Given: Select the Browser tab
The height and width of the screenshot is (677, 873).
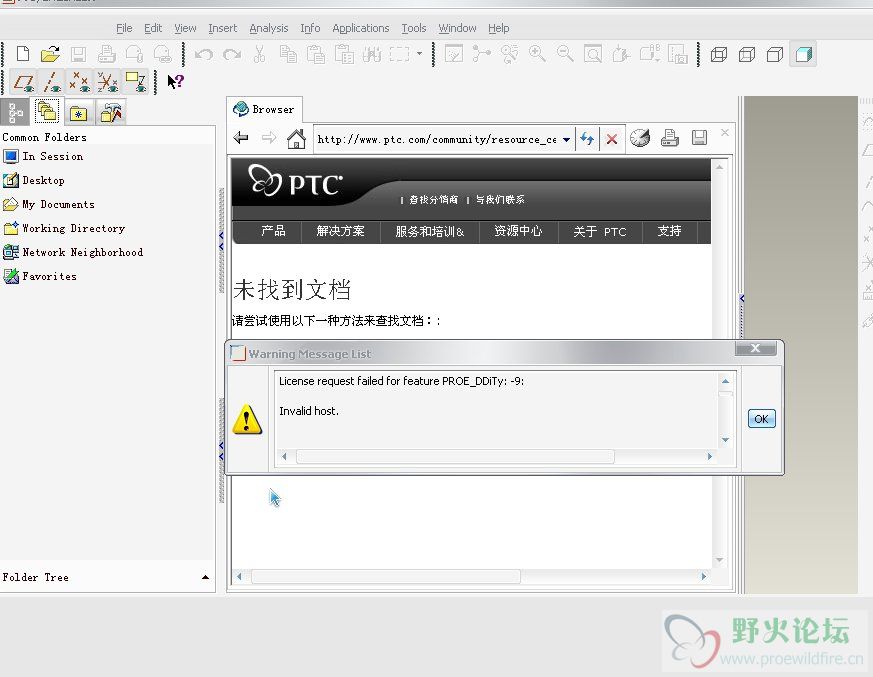Looking at the screenshot, I should click(x=264, y=109).
